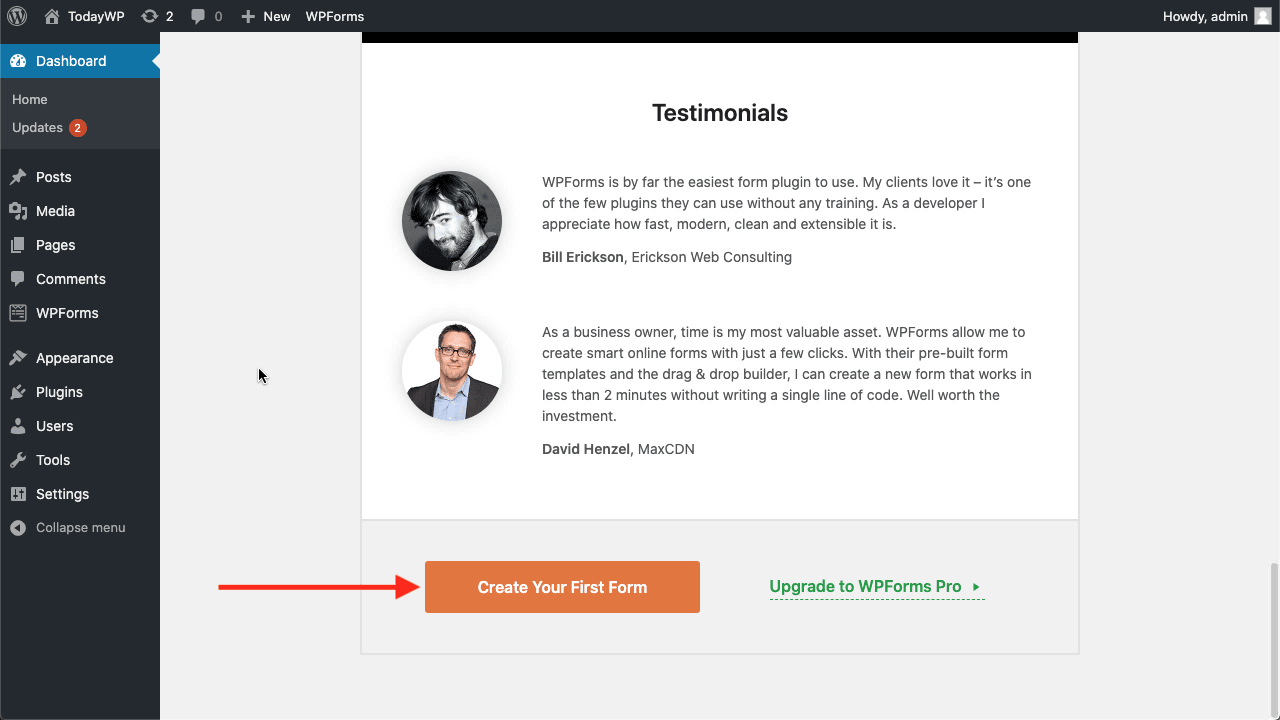1280x720 pixels.
Task: Click the page vertical scrollbar thumb
Action: pyautogui.click(x=1273, y=638)
